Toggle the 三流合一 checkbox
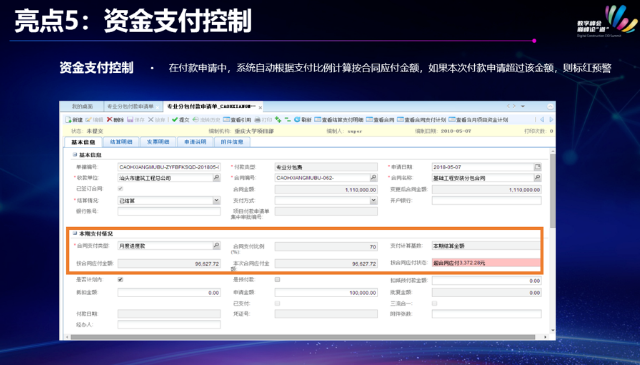Screen dimensions: 640x365 click(435, 303)
